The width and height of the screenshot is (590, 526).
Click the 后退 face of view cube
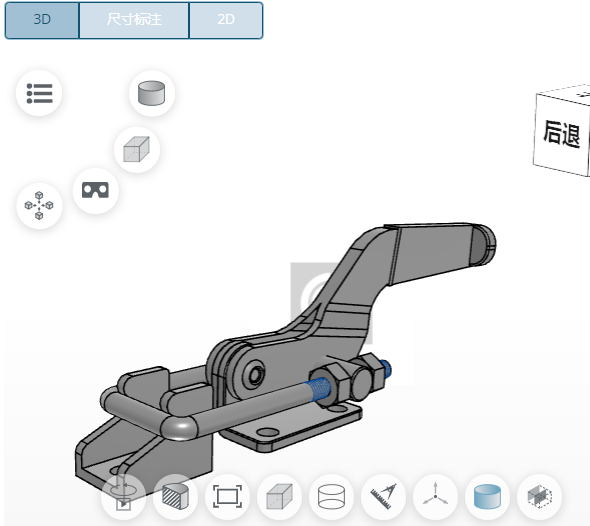pyautogui.click(x=561, y=134)
